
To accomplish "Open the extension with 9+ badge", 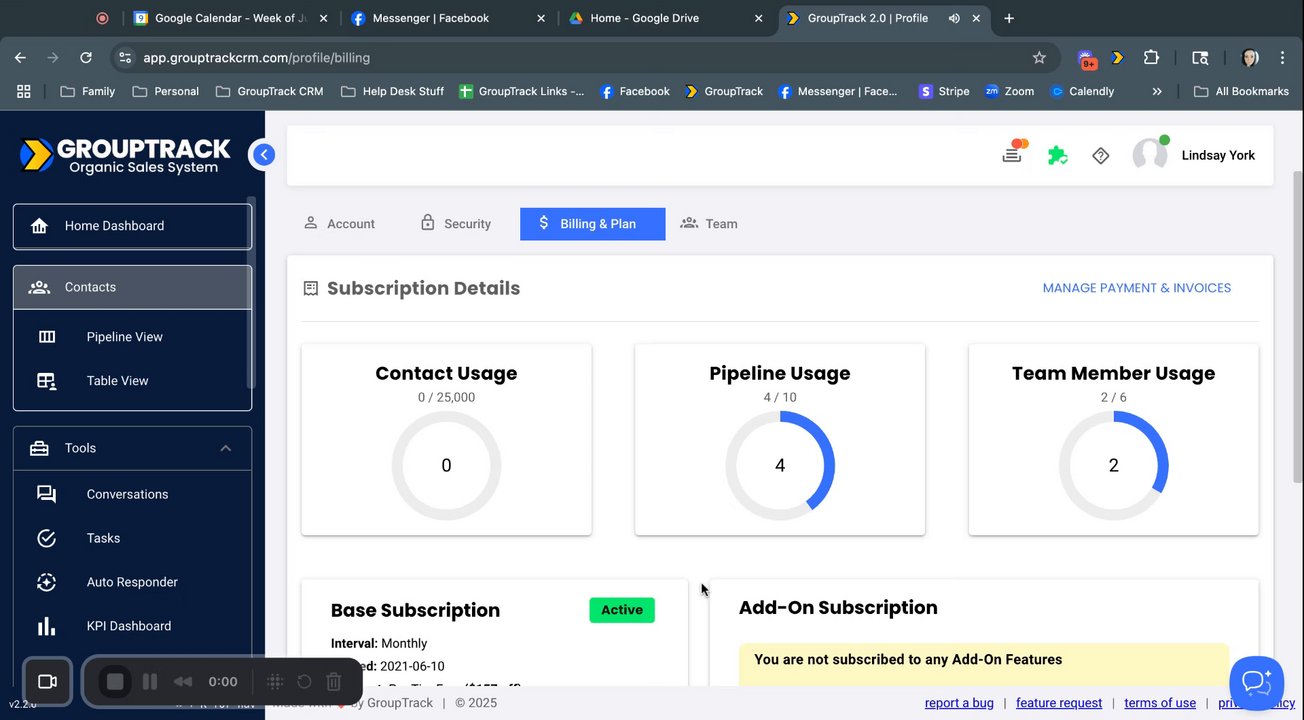I will [x=1087, y=59].
